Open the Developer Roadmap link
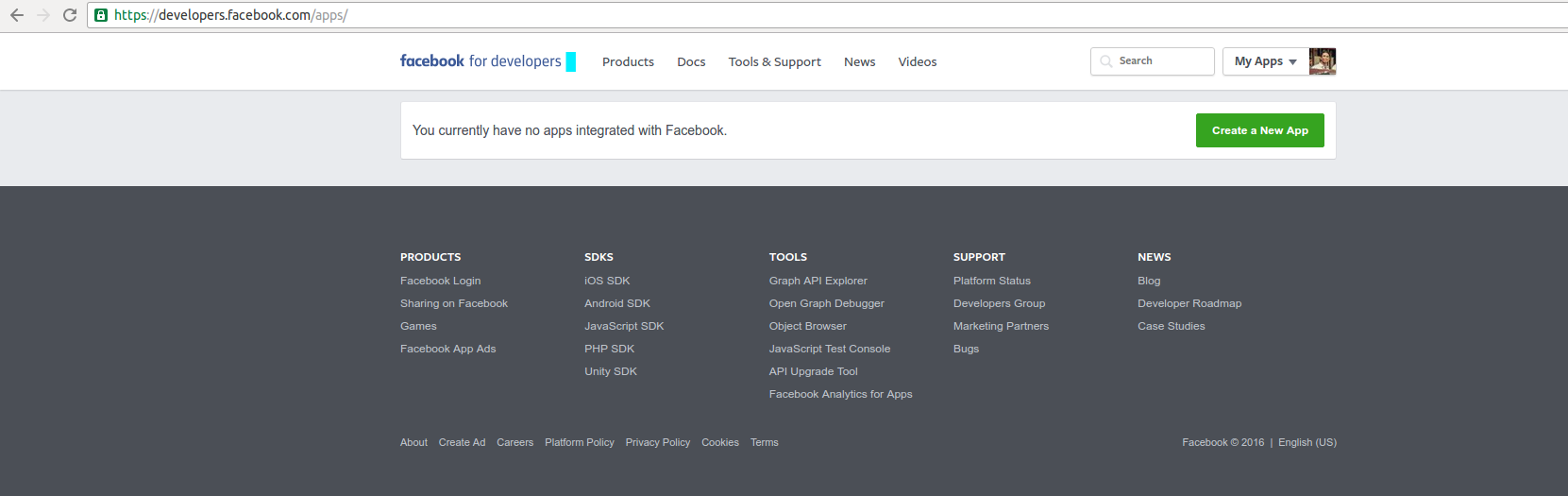 [1189, 303]
